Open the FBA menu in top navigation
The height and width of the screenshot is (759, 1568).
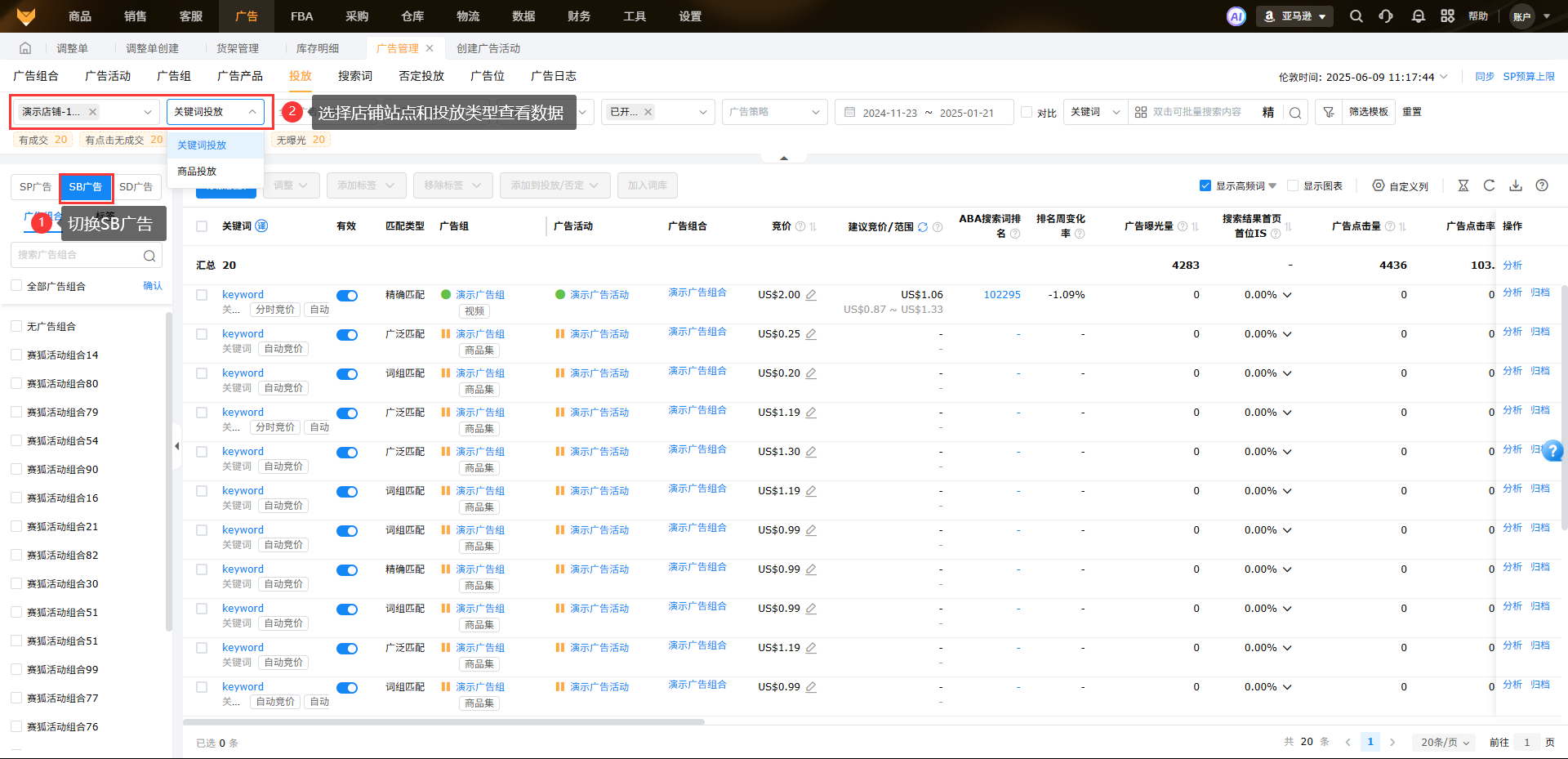coord(301,16)
